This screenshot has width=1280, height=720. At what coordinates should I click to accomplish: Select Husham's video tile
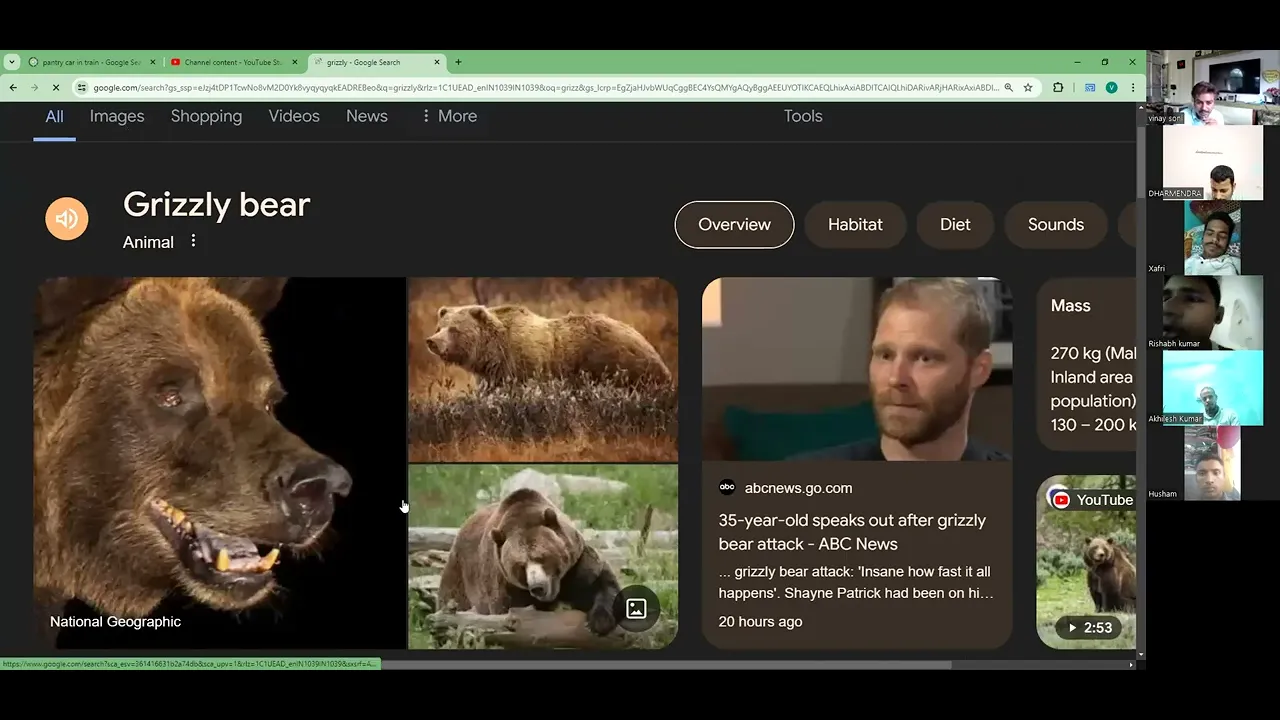1213,463
